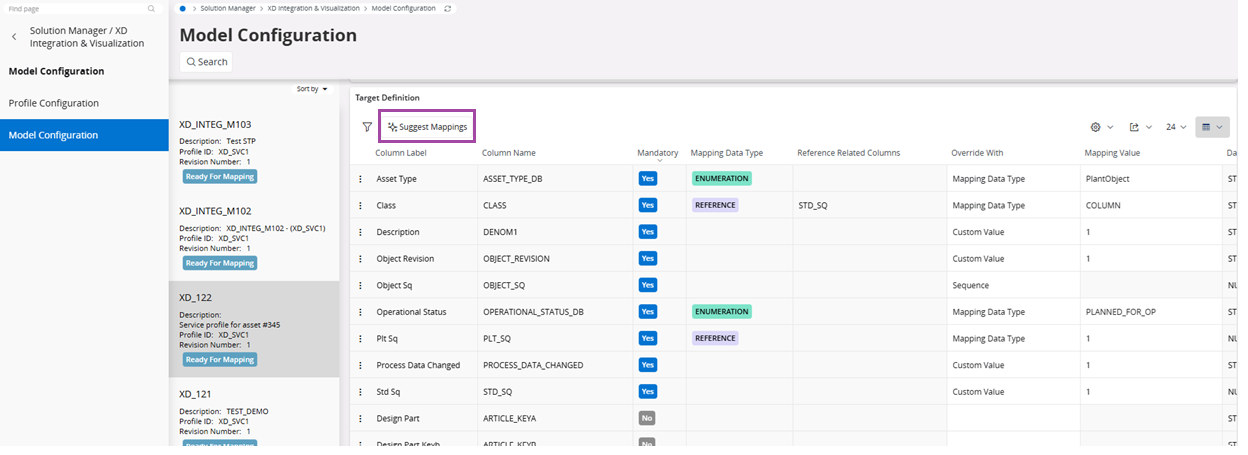
Task: Click the Suggest Mappings button
Action: pos(427,127)
